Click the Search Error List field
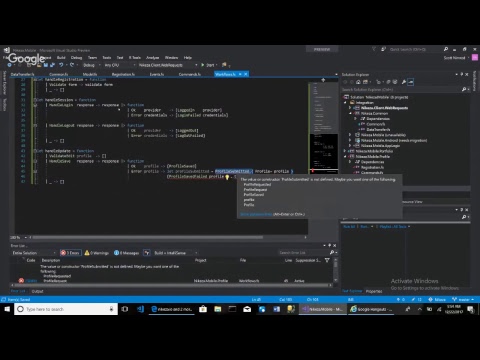 pos(303,253)
